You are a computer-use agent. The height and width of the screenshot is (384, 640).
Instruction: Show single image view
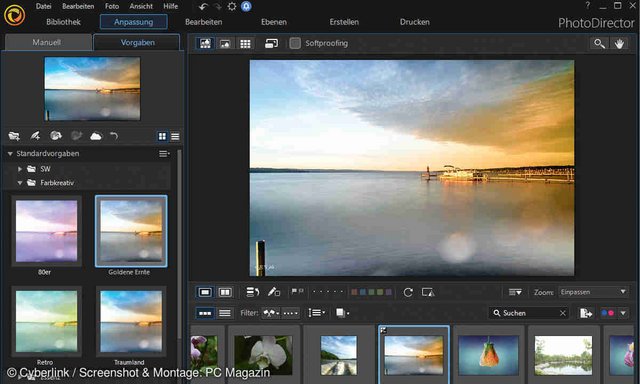(x=205, y=292)
